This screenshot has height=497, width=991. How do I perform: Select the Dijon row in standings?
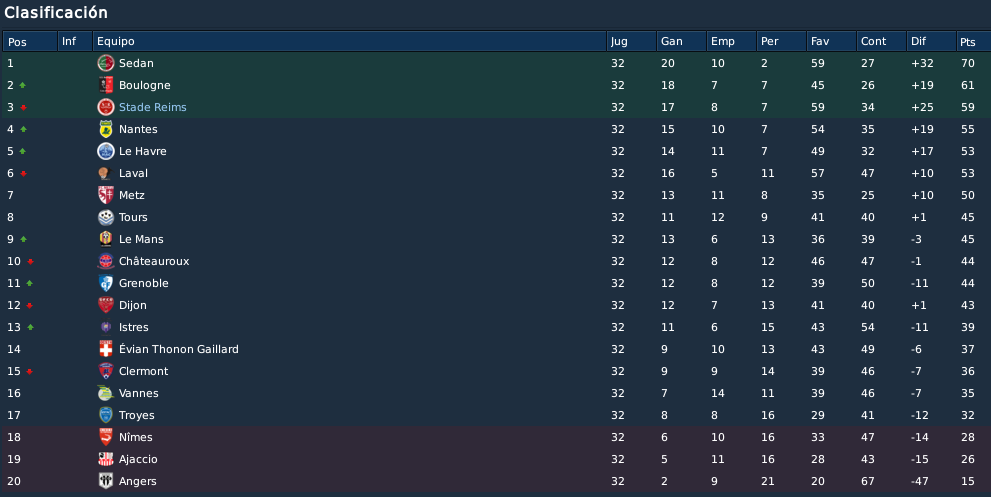pos(496,305)
